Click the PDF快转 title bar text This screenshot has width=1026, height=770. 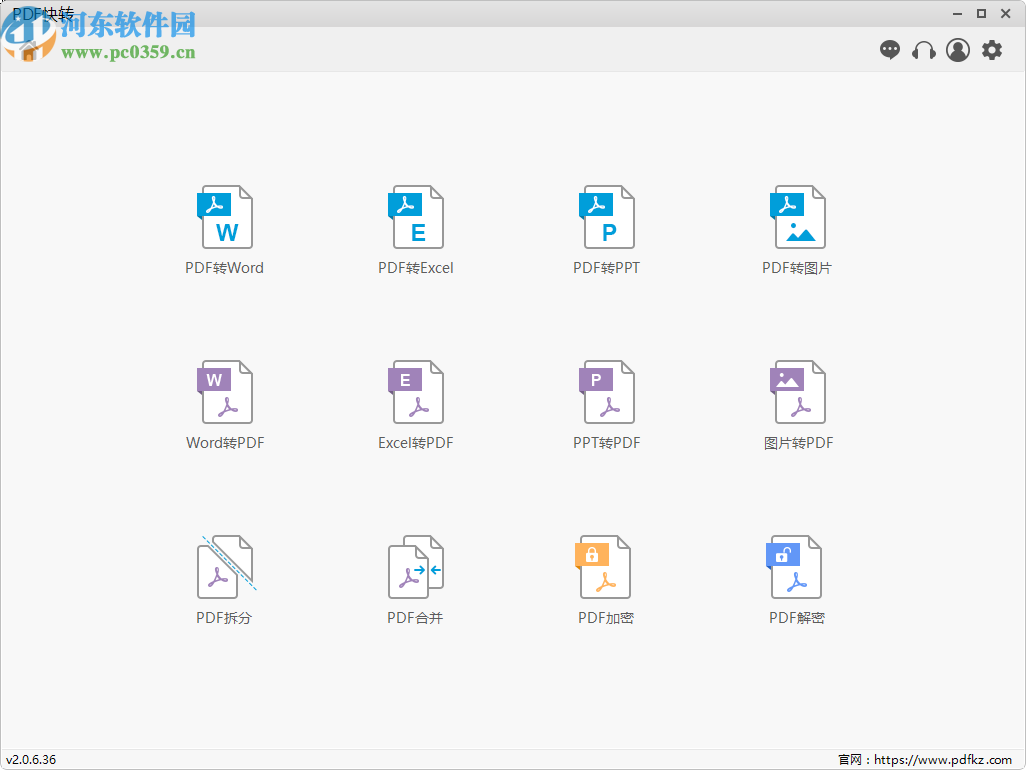click(45, 13)
